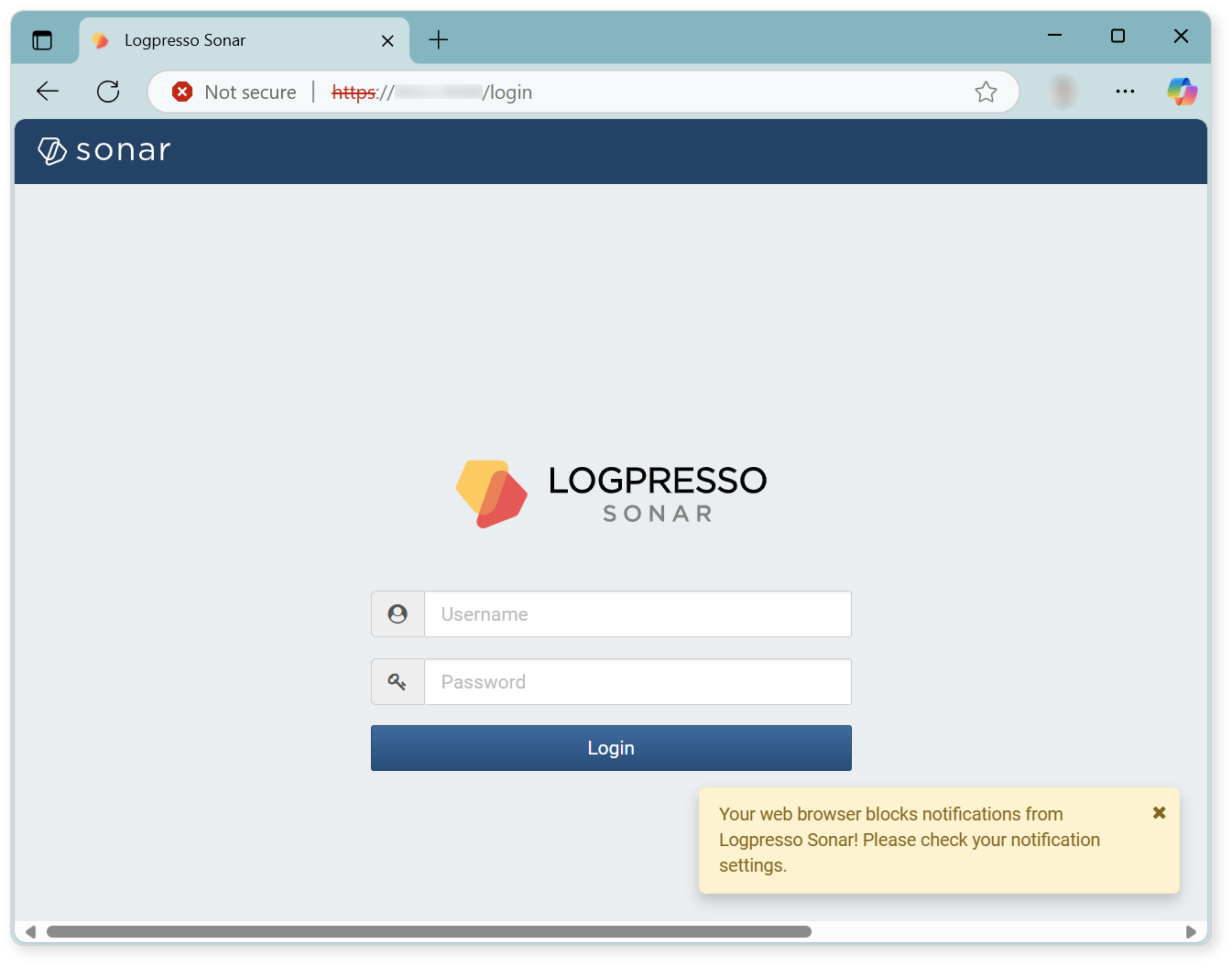This screenshot has height=966, width=1232.
Task: Reload the page with the refresh icon
Action: (x=108, y=92)
